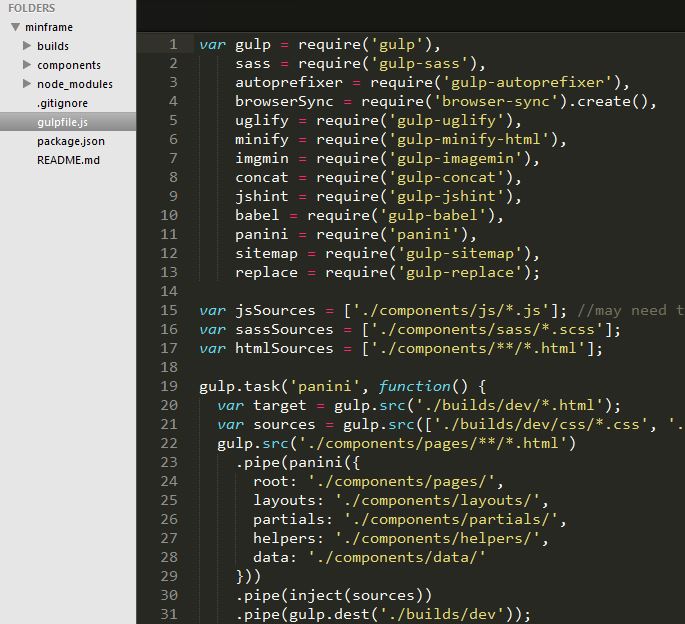Click the 'gulp-babel' string
Viewport: 685px width, 624px height.
(x=433, y=215)
